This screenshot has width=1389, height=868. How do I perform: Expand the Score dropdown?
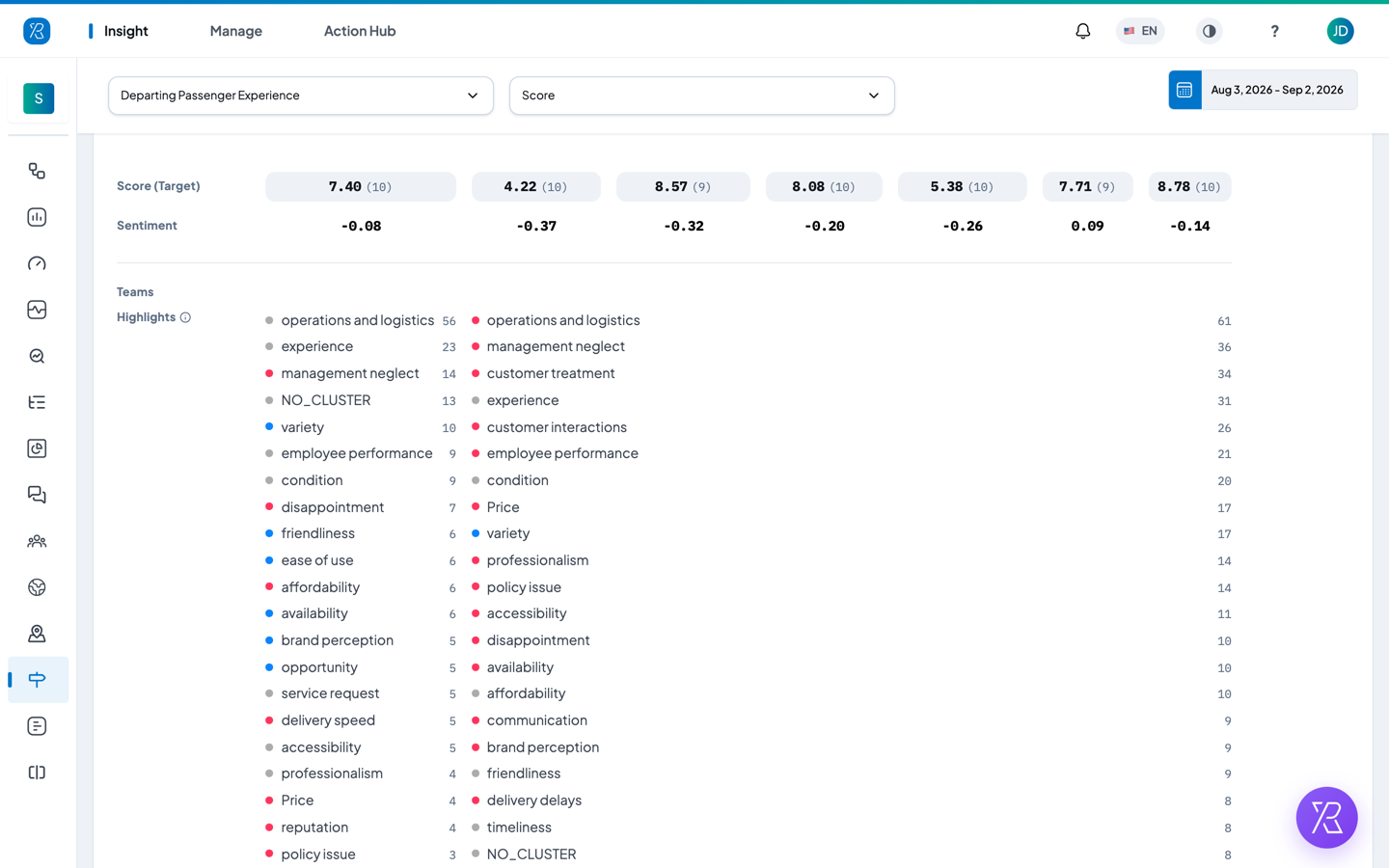701,95
